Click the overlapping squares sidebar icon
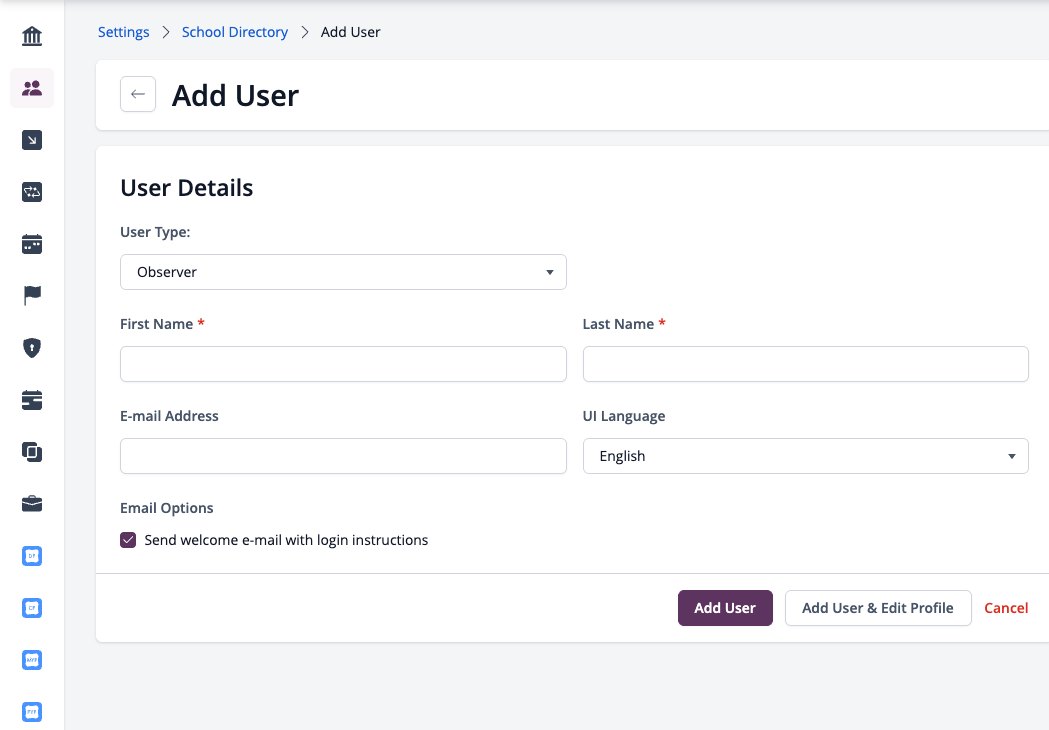This screenshot has height=730, width=1049. [x=31, y=452]
